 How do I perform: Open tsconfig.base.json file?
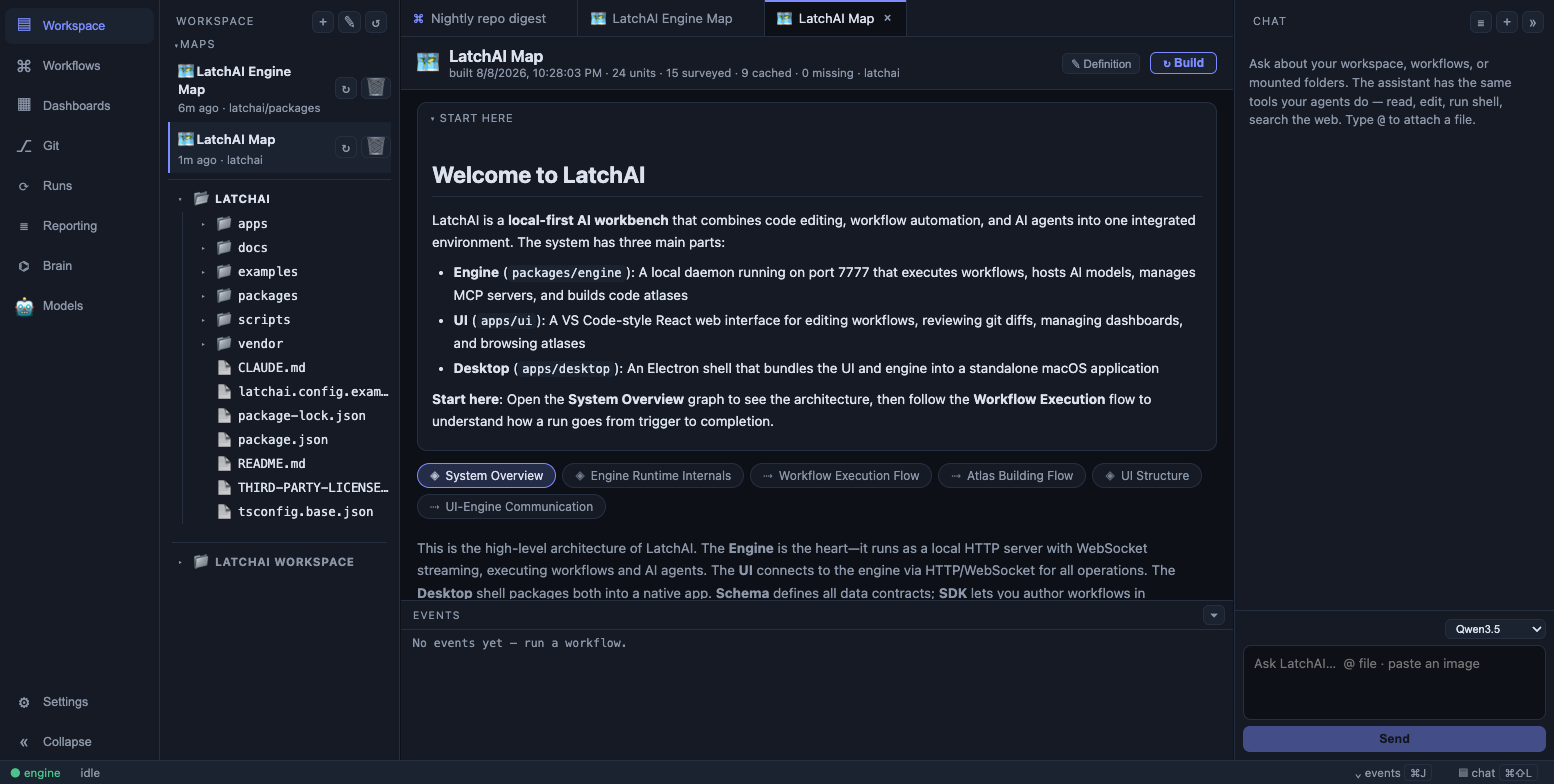point(305,511)
